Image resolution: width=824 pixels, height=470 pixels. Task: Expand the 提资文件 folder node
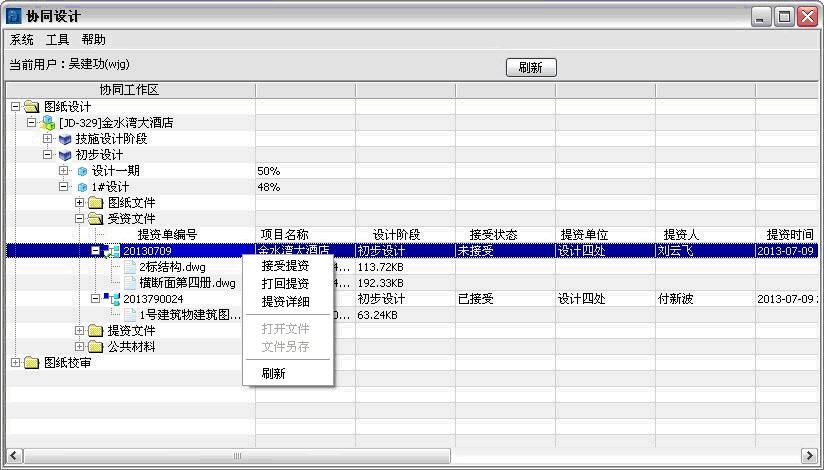click(x=79, y=330)
